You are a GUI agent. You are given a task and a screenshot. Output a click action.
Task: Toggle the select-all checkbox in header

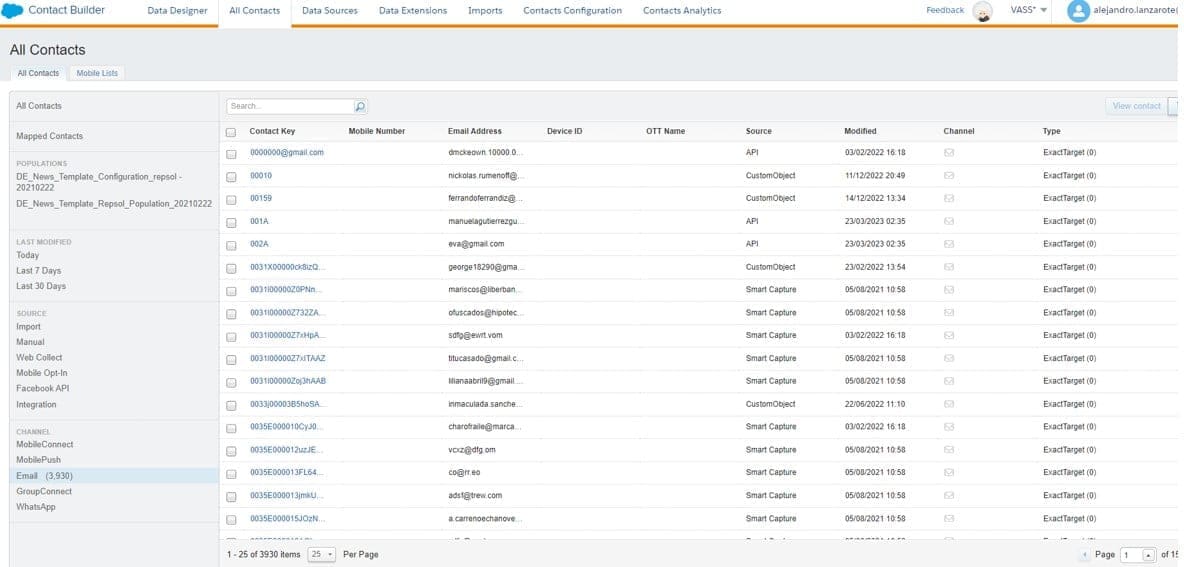pyautogui.click(x=231, y=132)
